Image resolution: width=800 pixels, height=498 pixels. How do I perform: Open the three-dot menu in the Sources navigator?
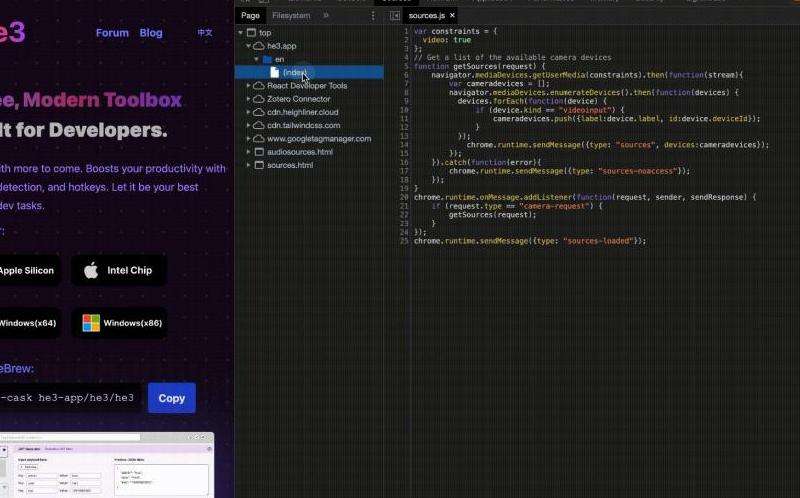pyautogui.click(x=373, y=16)
